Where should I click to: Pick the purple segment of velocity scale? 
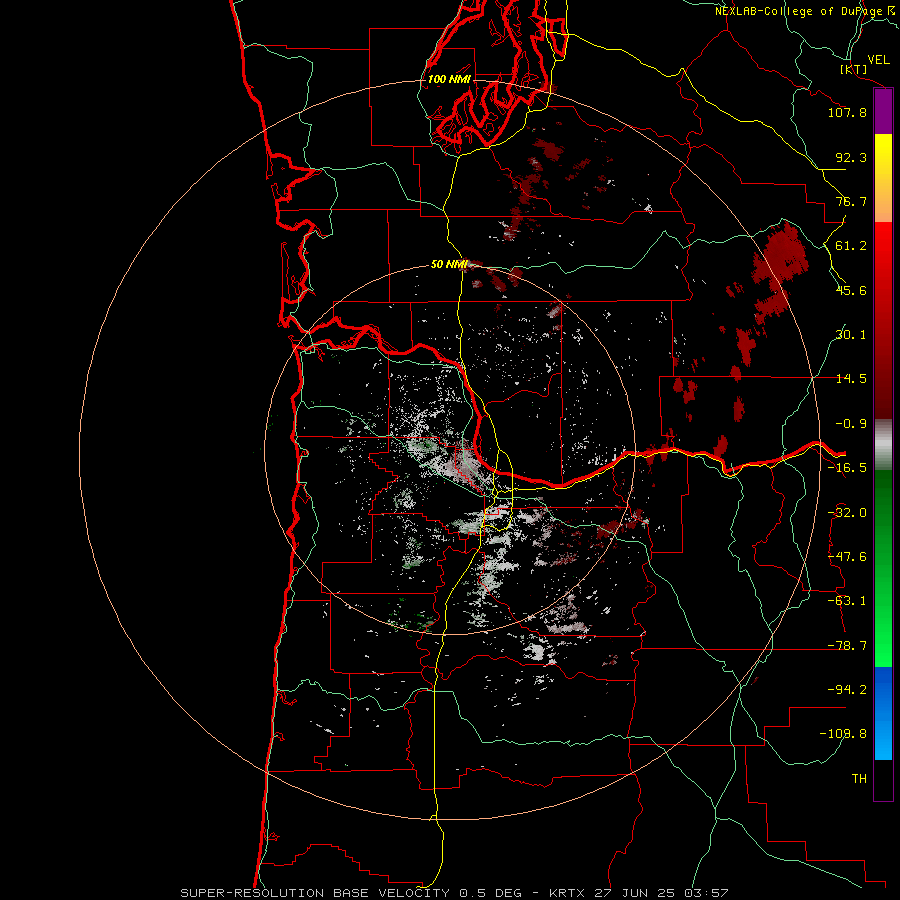click(883, 112)
